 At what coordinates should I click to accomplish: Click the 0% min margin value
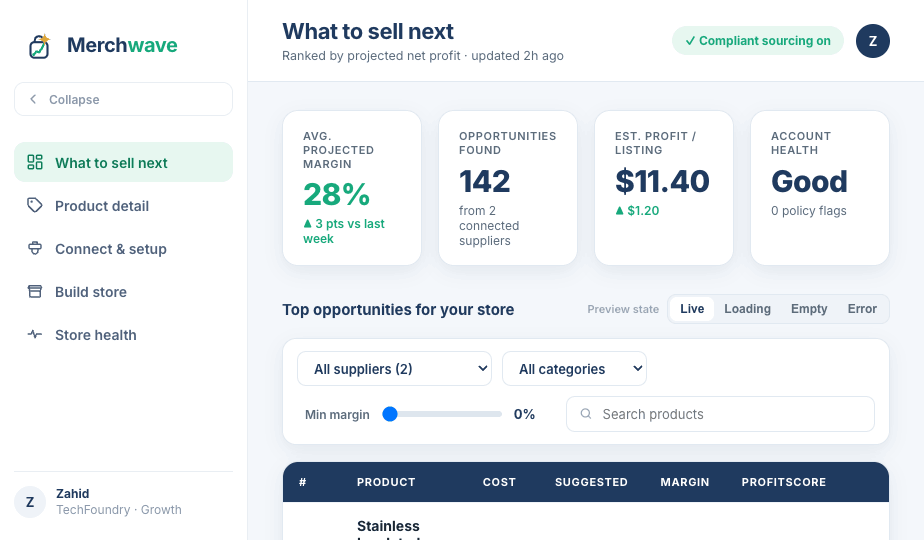coord(524,414)
